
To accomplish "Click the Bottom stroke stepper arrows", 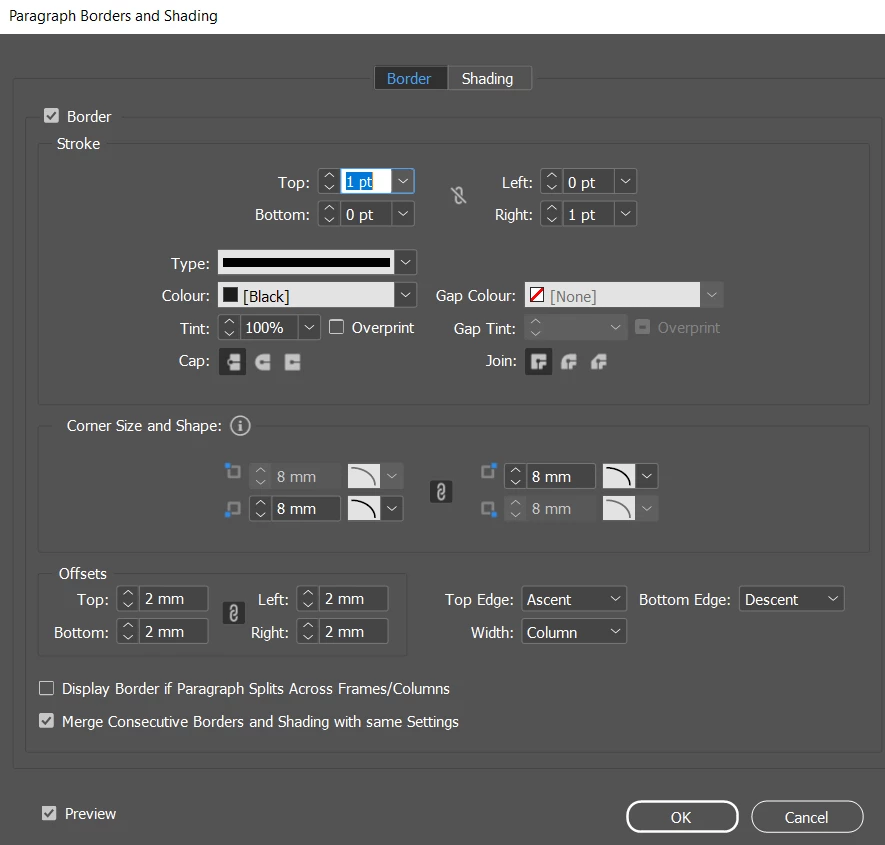I will click(x=329, y=214).
